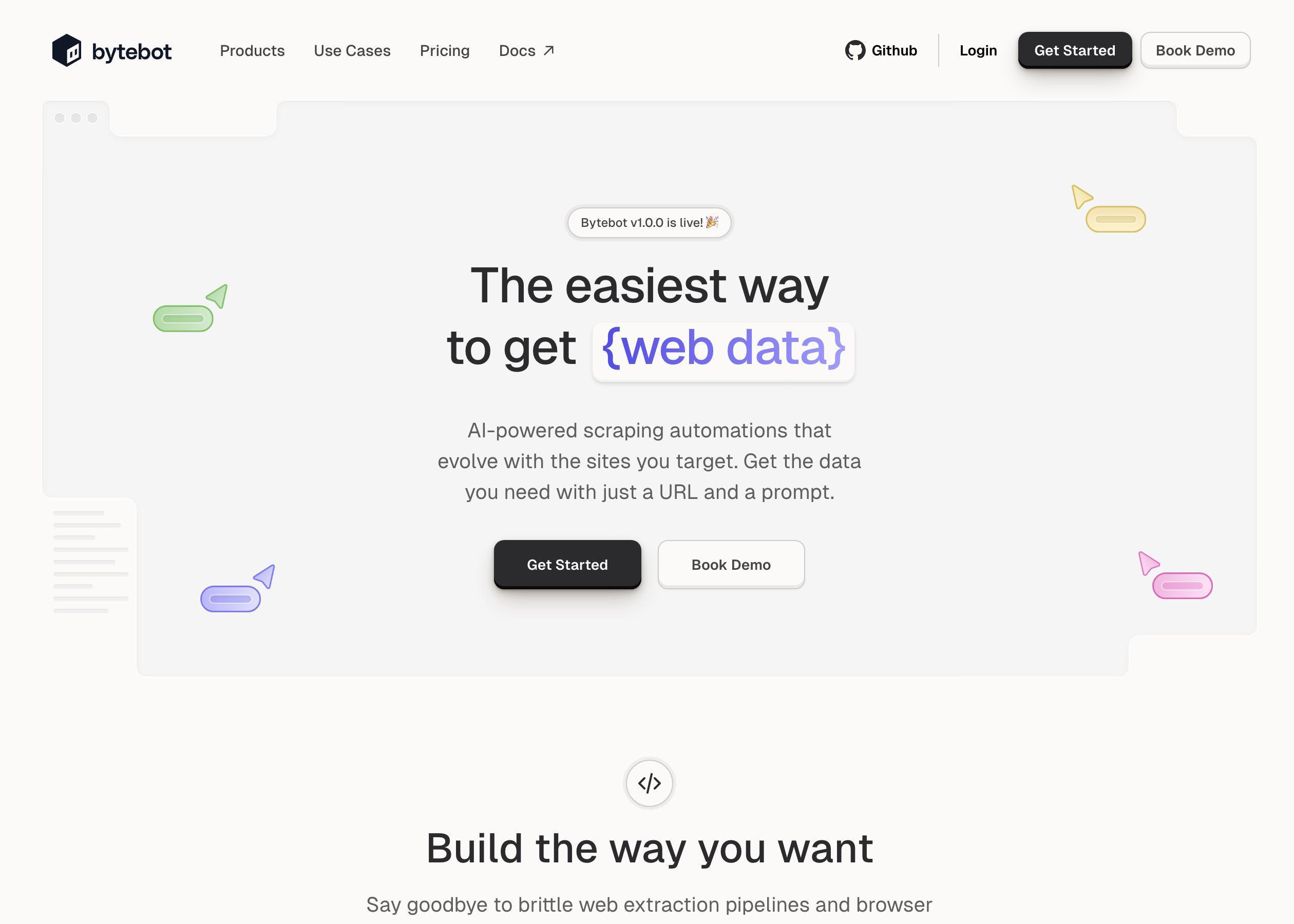Open the Products menu item
This screenshot has width=1294, height=924.
click(252, 49)
